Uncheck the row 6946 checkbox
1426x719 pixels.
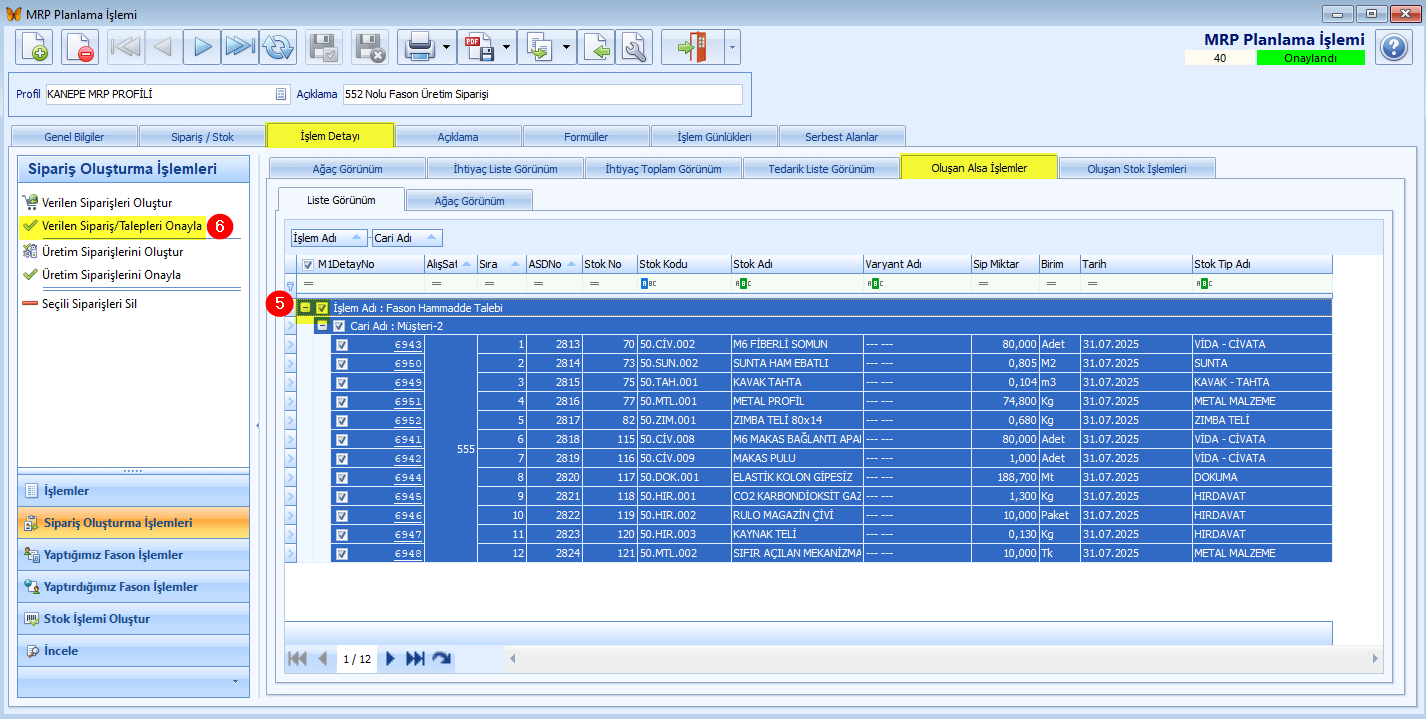click(x=342, y=515)
